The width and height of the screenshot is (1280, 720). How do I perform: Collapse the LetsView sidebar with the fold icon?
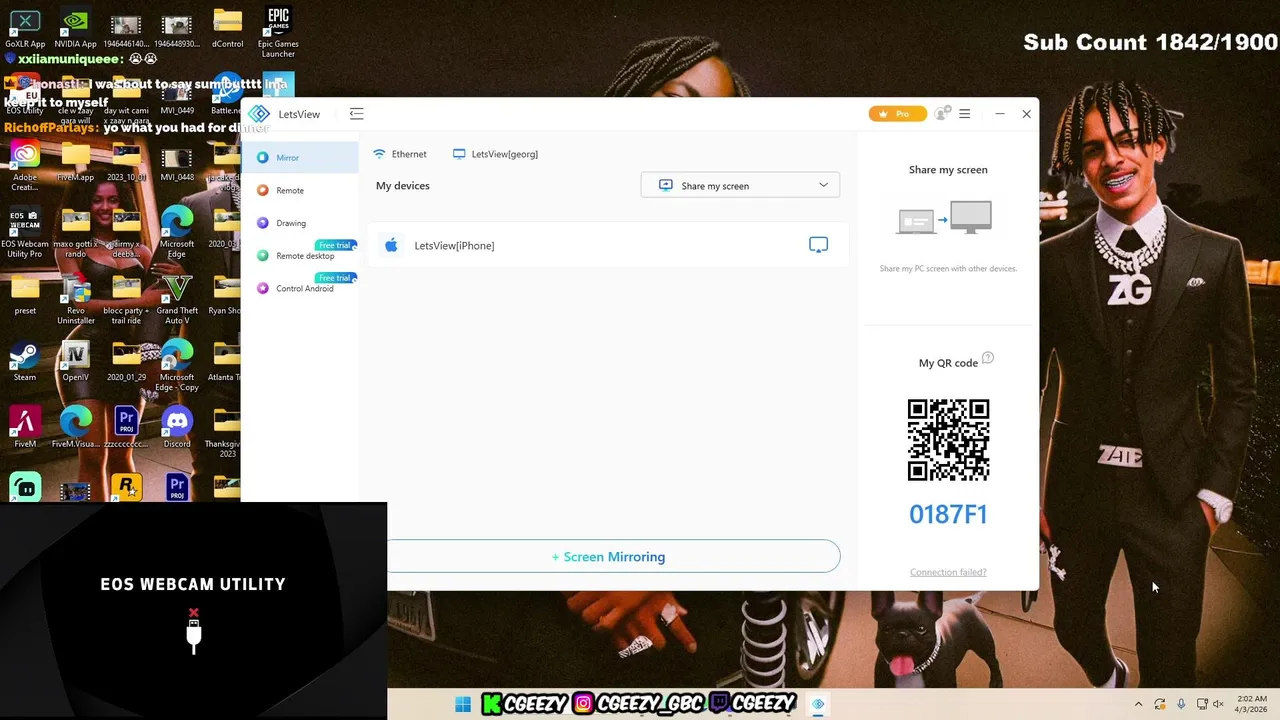pos(356,114)
